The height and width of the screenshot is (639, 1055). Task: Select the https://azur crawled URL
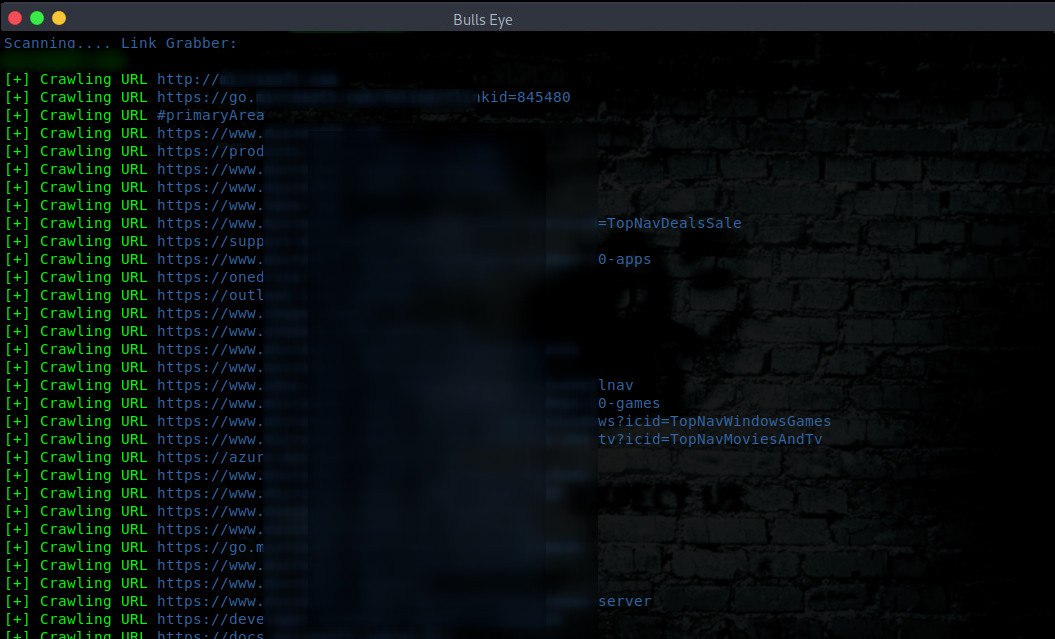211,457
